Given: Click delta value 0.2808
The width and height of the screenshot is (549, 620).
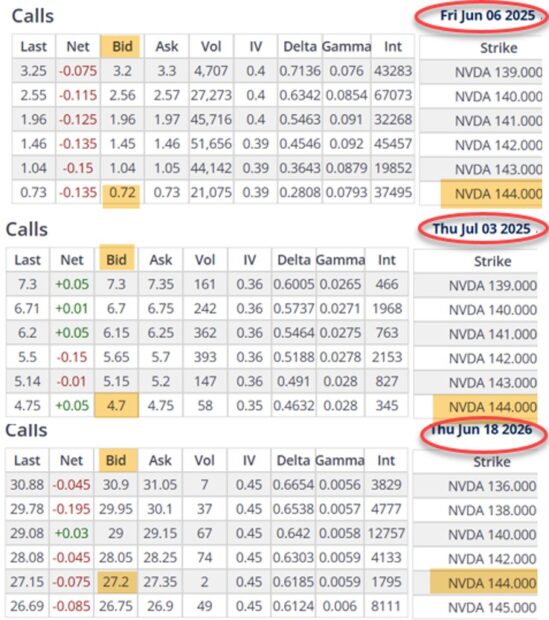Looking at the screenshot, I should (x=300, y=193).
